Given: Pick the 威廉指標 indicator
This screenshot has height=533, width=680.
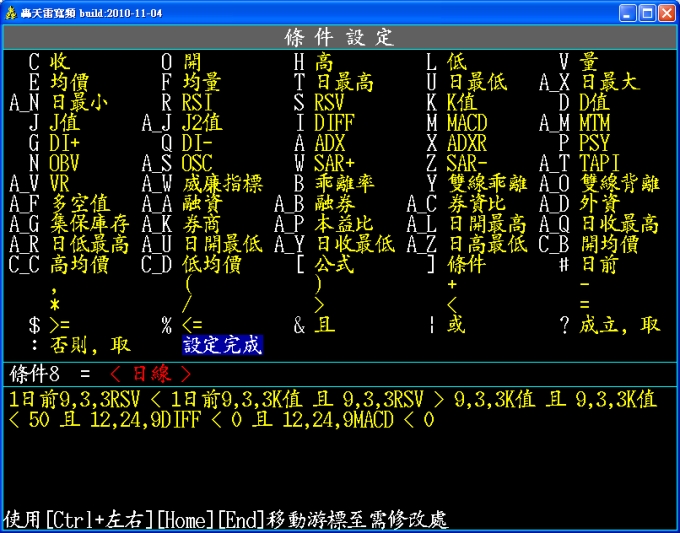Looking at the screenshot, I should pyautogui.click(x=222, y=184).
